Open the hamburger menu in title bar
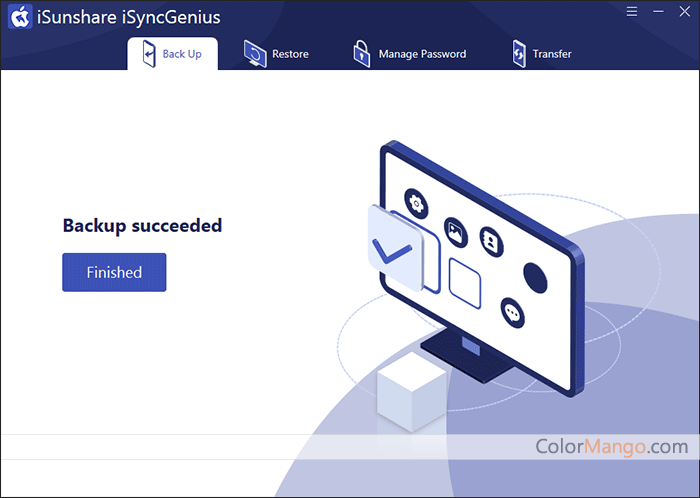This screenshot has height=498, width=700. click(632, 12)
